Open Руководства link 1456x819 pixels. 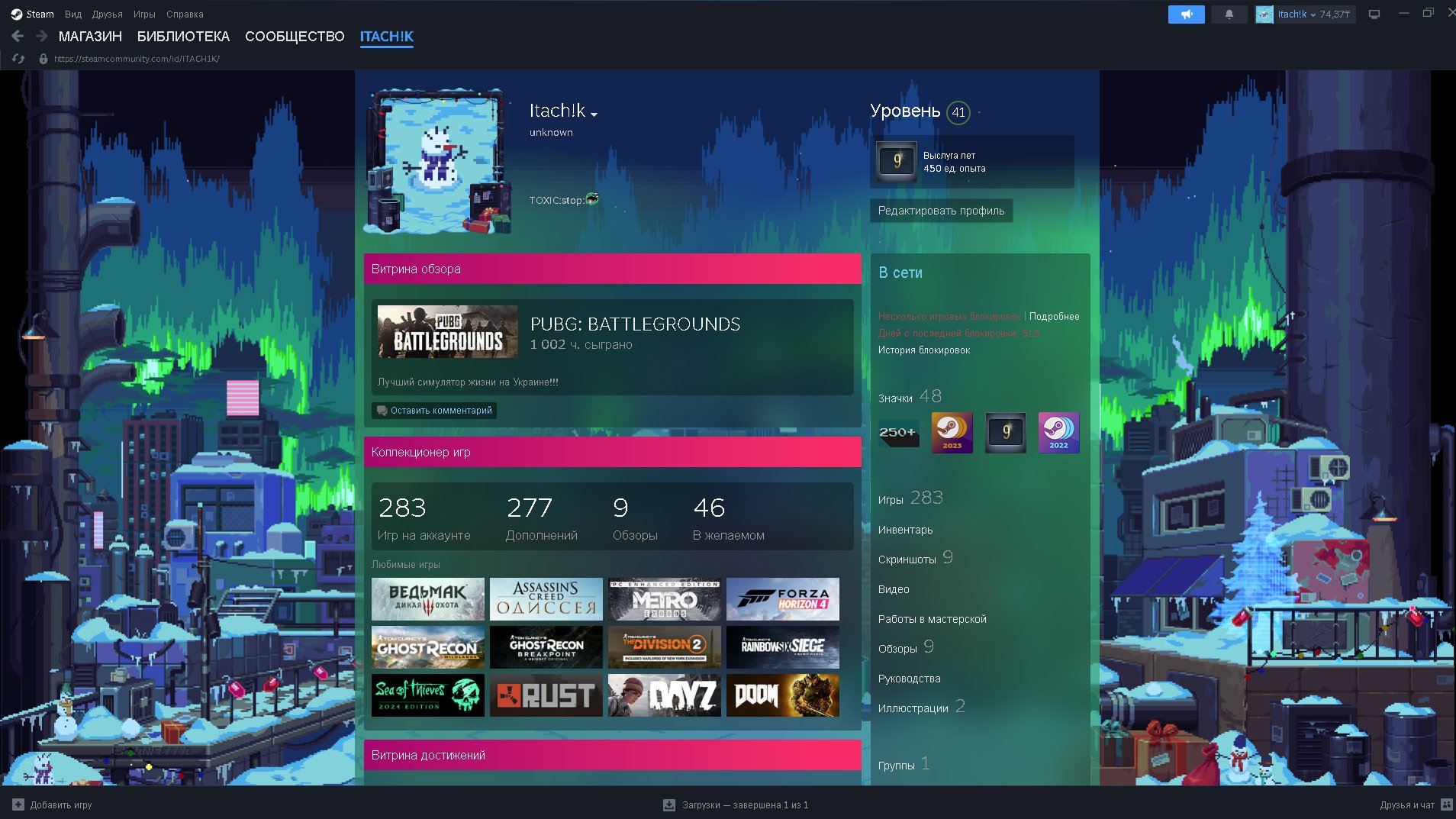click(909, 679)
